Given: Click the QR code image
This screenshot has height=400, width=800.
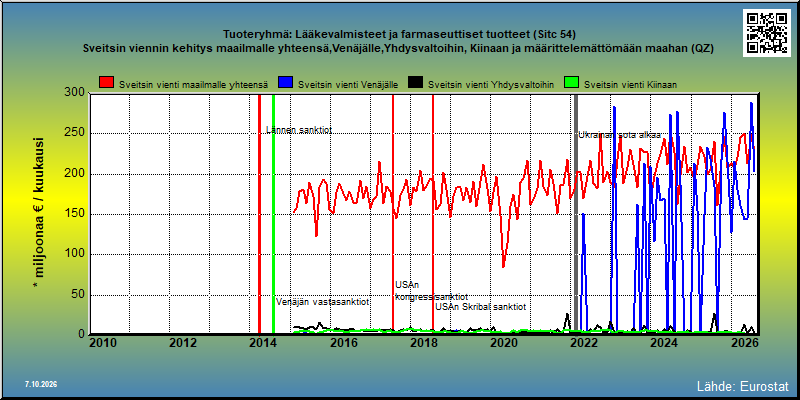Looking at the screenshot, I should (767, 33).
